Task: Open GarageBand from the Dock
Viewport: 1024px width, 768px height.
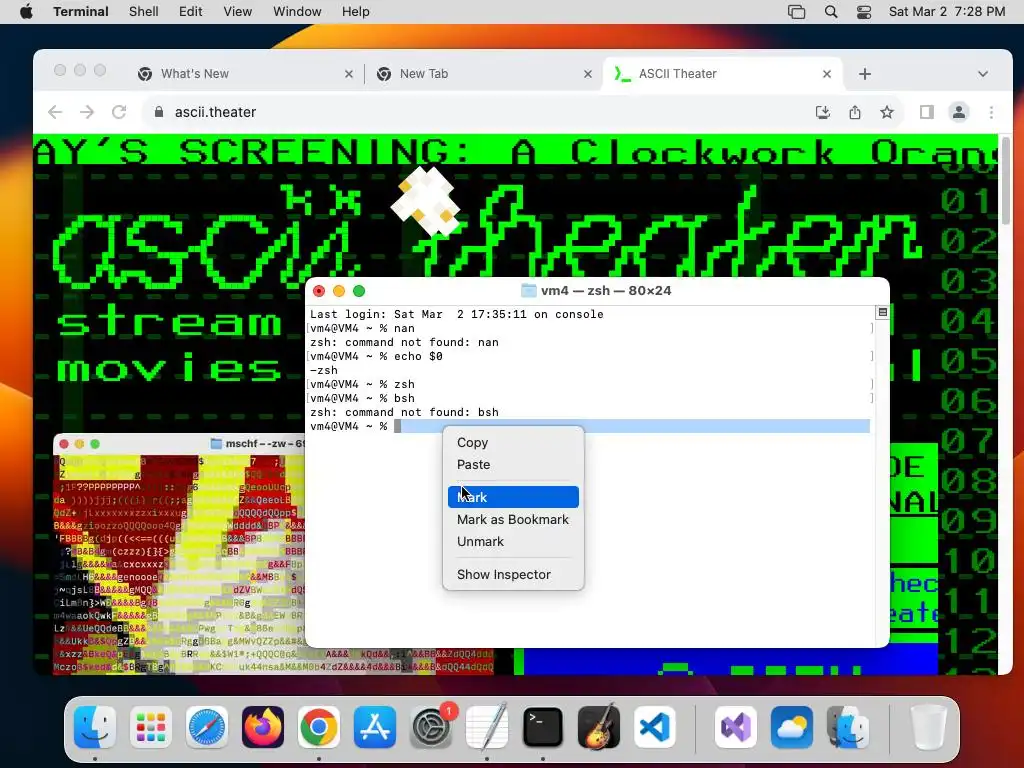Action: point(598,727)
